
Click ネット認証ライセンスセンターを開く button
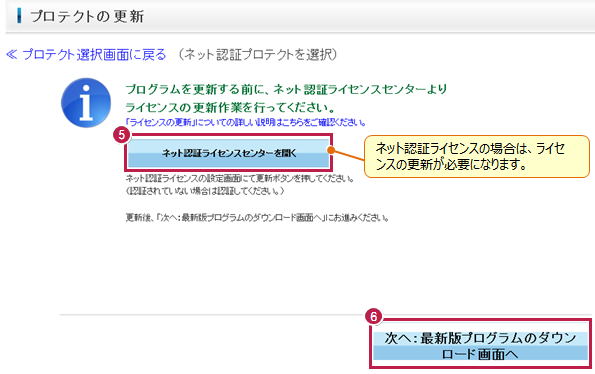pos(228,153)
